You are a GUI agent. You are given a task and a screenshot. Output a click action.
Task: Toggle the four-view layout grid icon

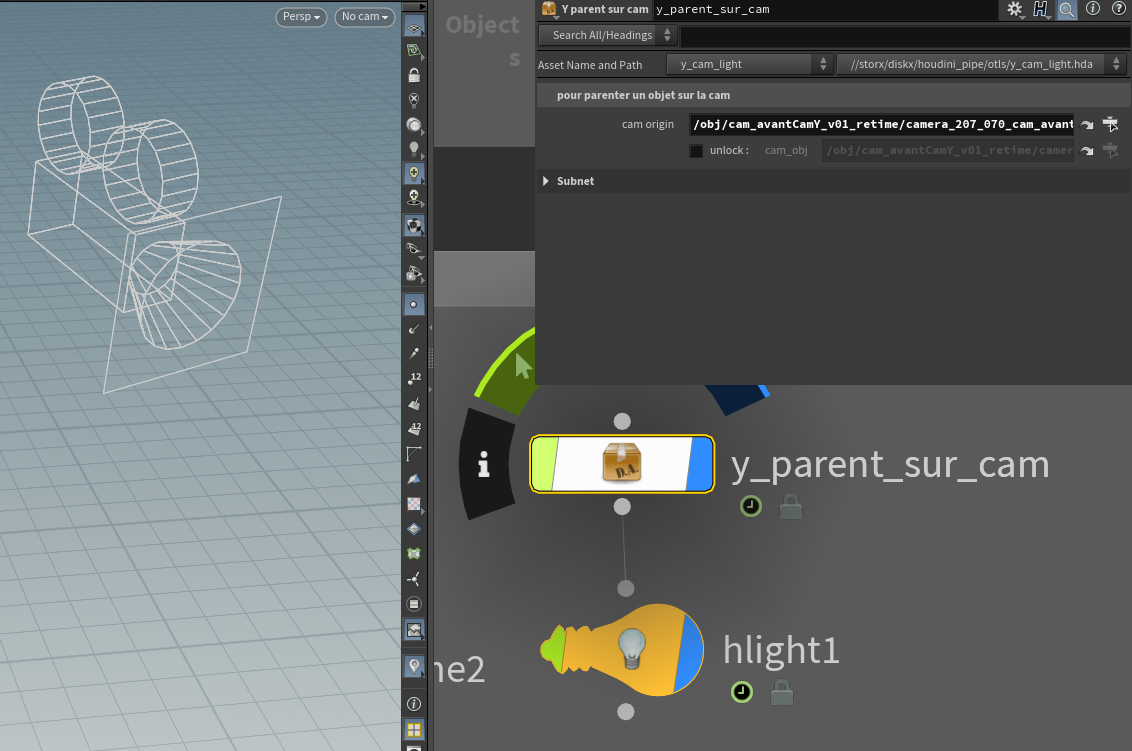(x=414, y=730)
